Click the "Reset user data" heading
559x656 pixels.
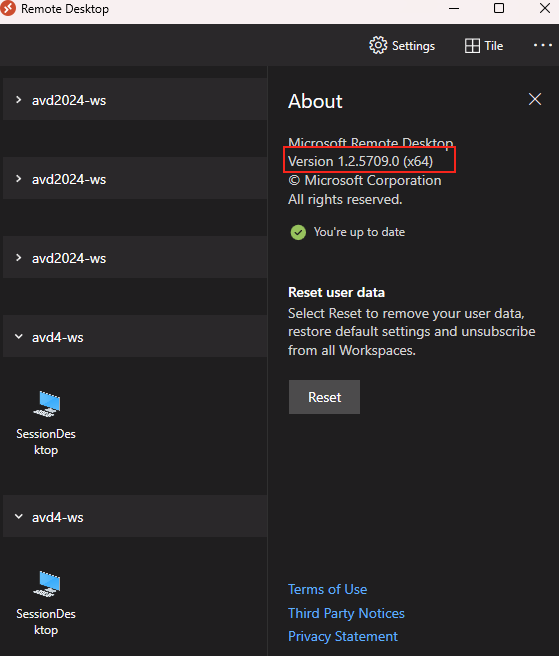pyautogui.click(x=336, y=292)
